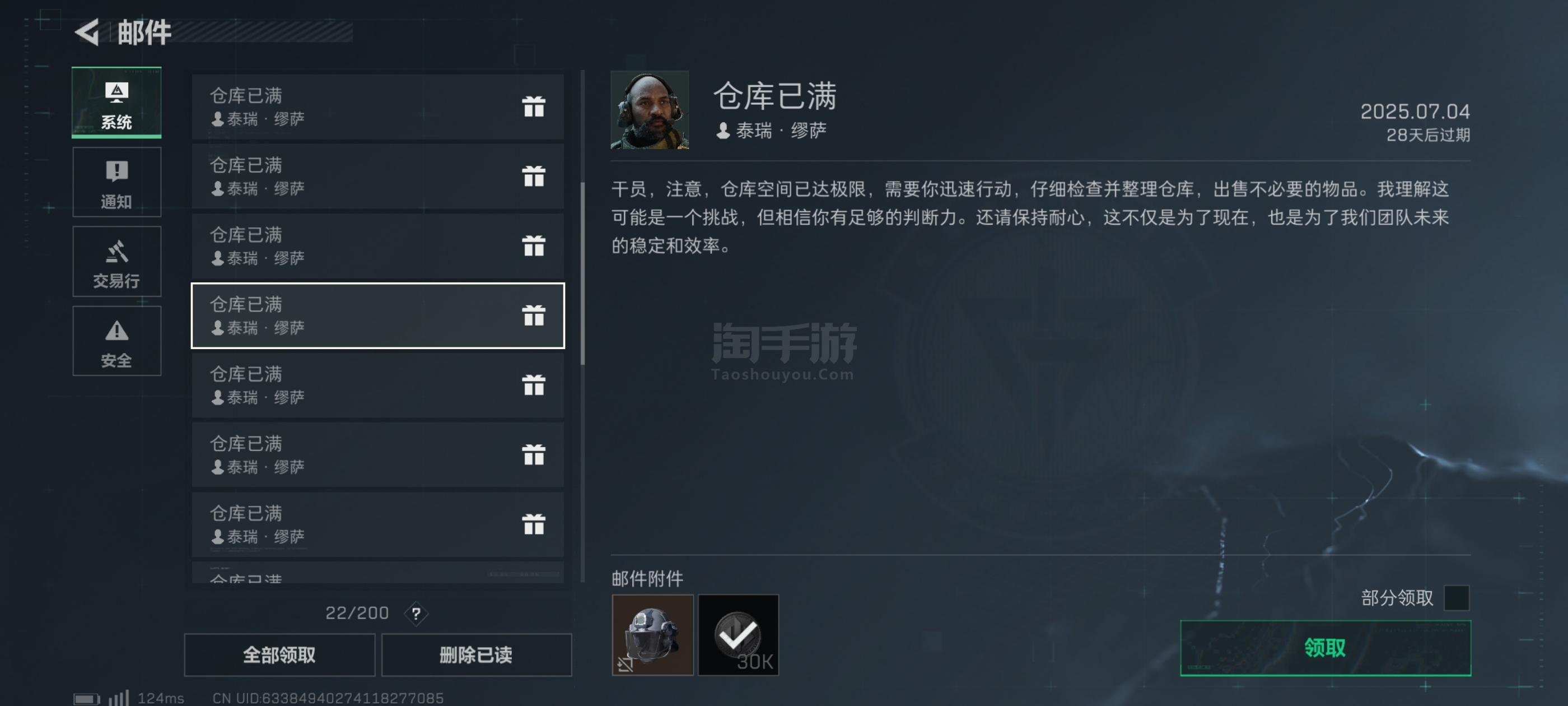Click the gift icon on the selected mail
The height and width of the screenshot is (706, 1568).
point(533,315)
